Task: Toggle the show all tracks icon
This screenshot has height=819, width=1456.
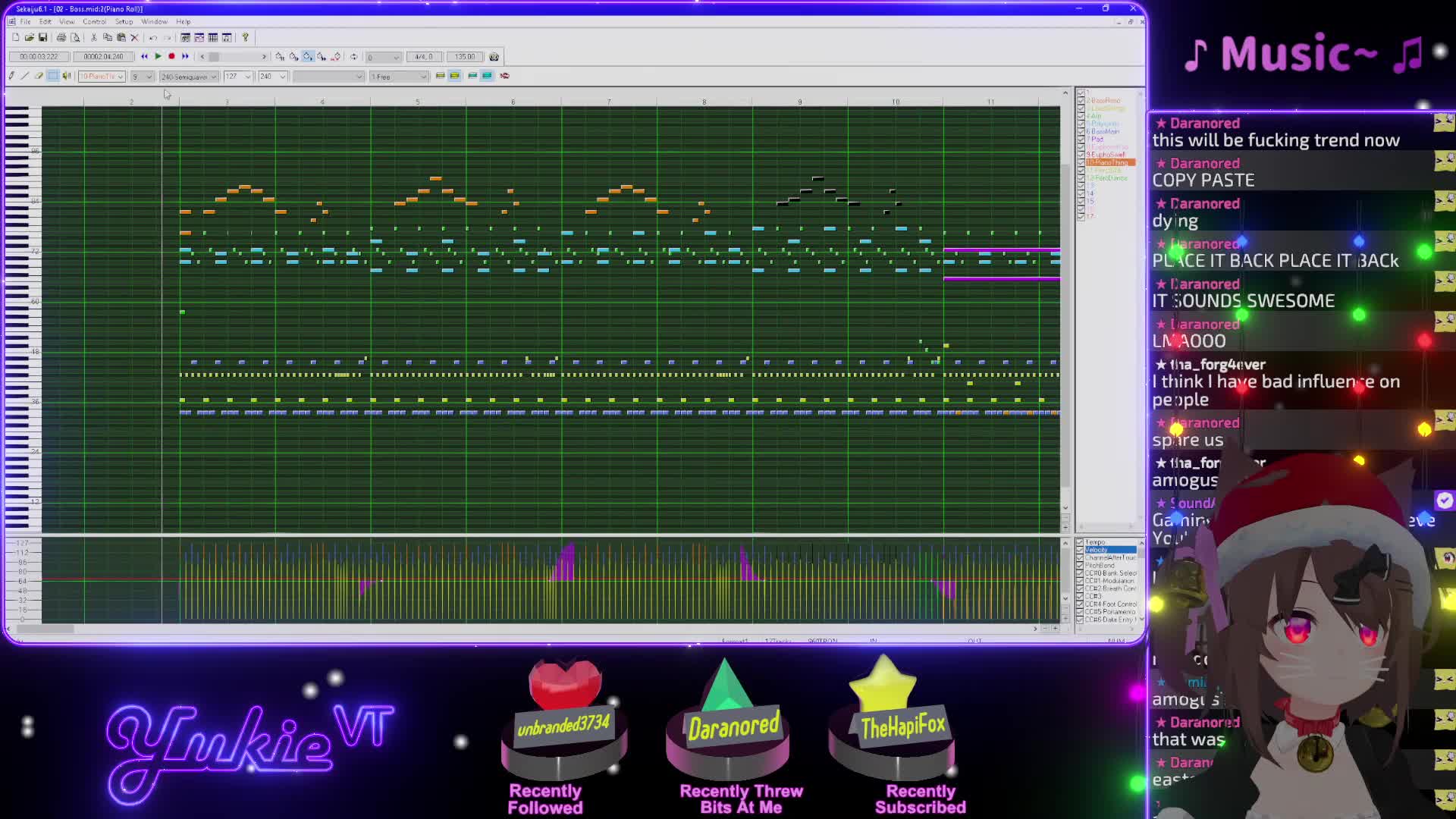Action: 455,76
